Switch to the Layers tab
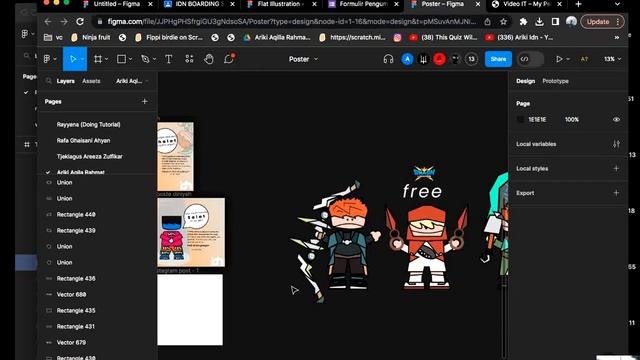The width and height of the screenshot is (640, 360). coord(65,81)
